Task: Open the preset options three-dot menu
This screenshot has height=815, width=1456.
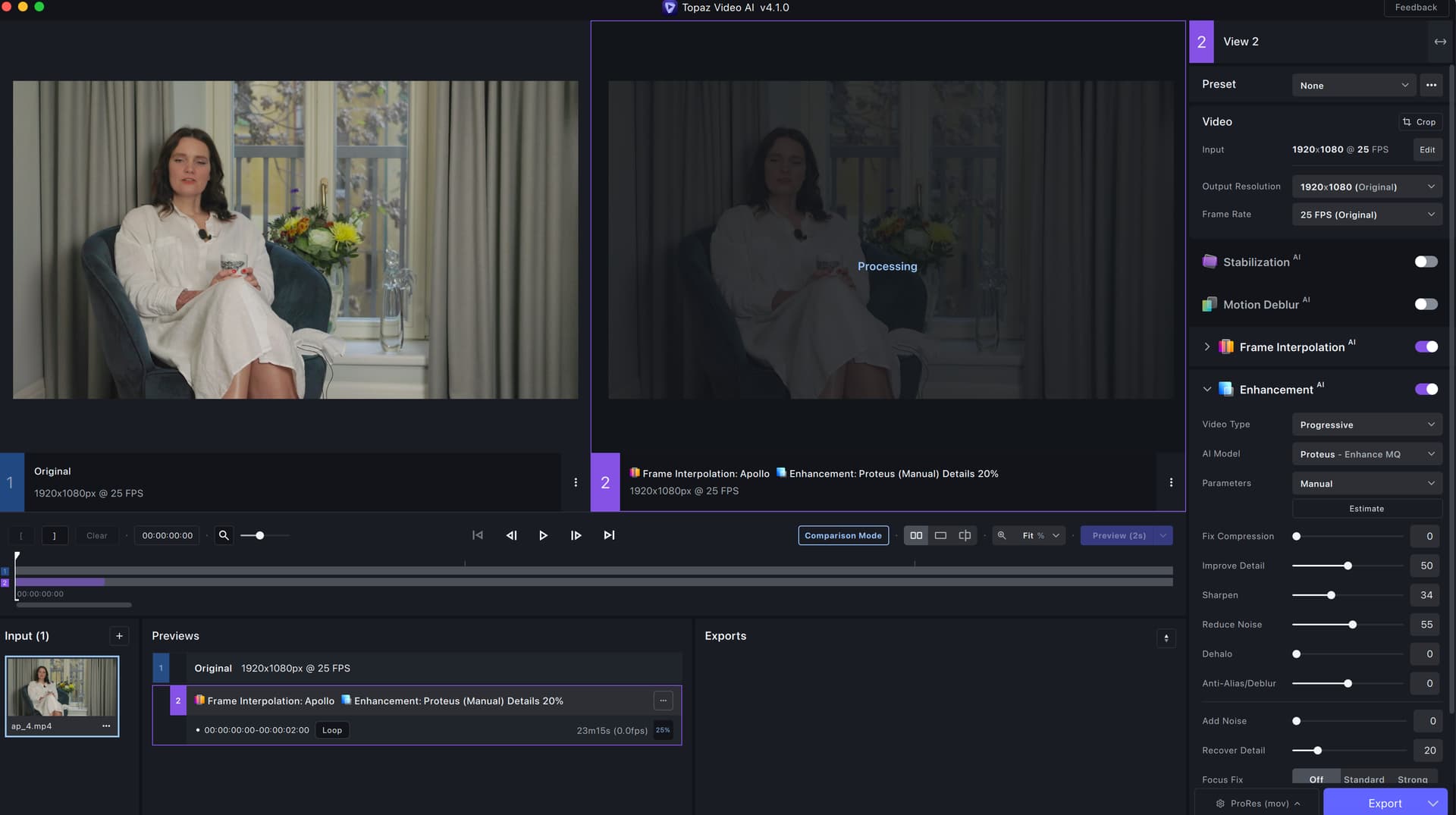Action: (x=1431, y=85)
